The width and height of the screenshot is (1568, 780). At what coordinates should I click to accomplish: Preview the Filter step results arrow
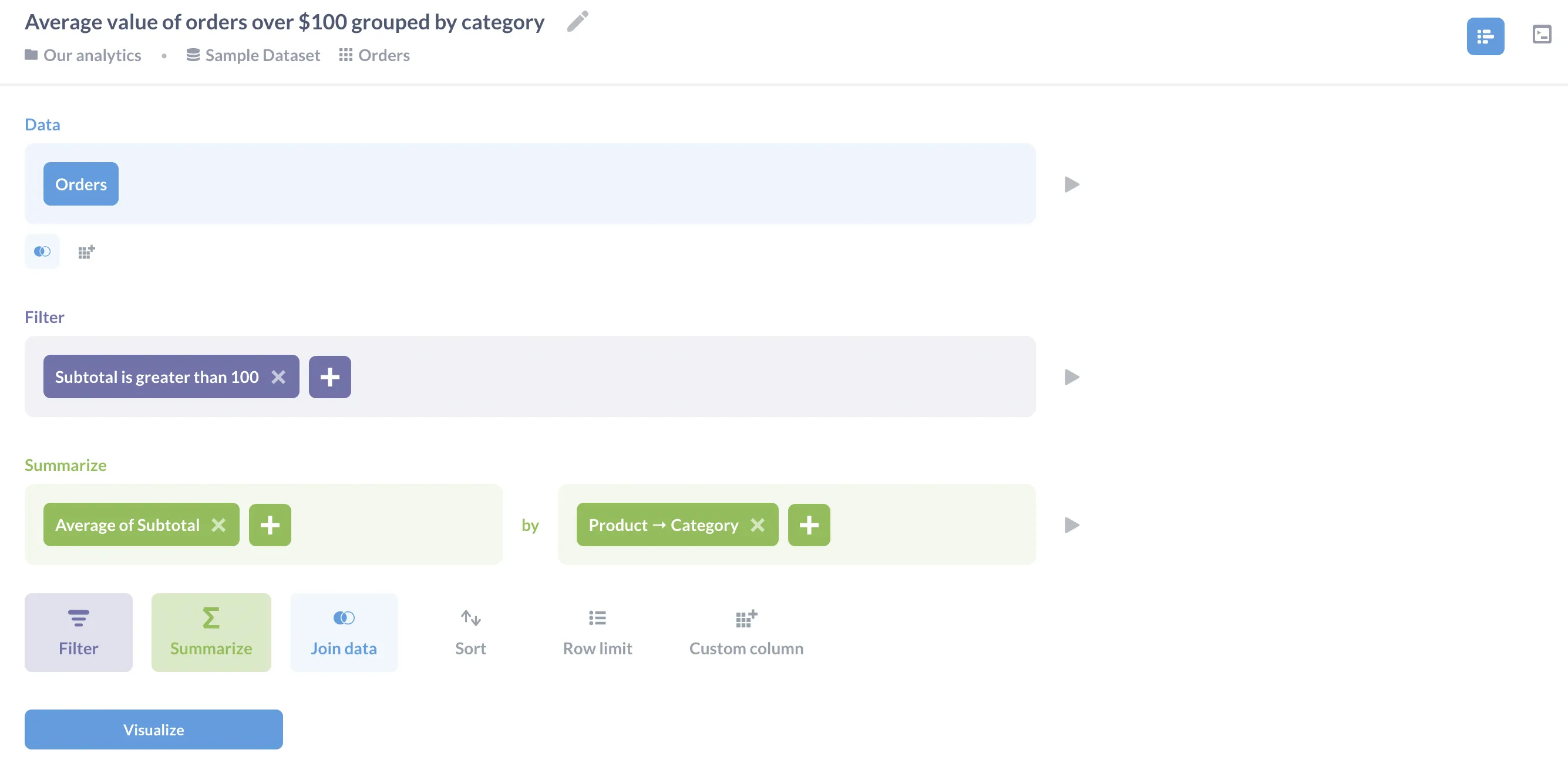pos(1071,377)
